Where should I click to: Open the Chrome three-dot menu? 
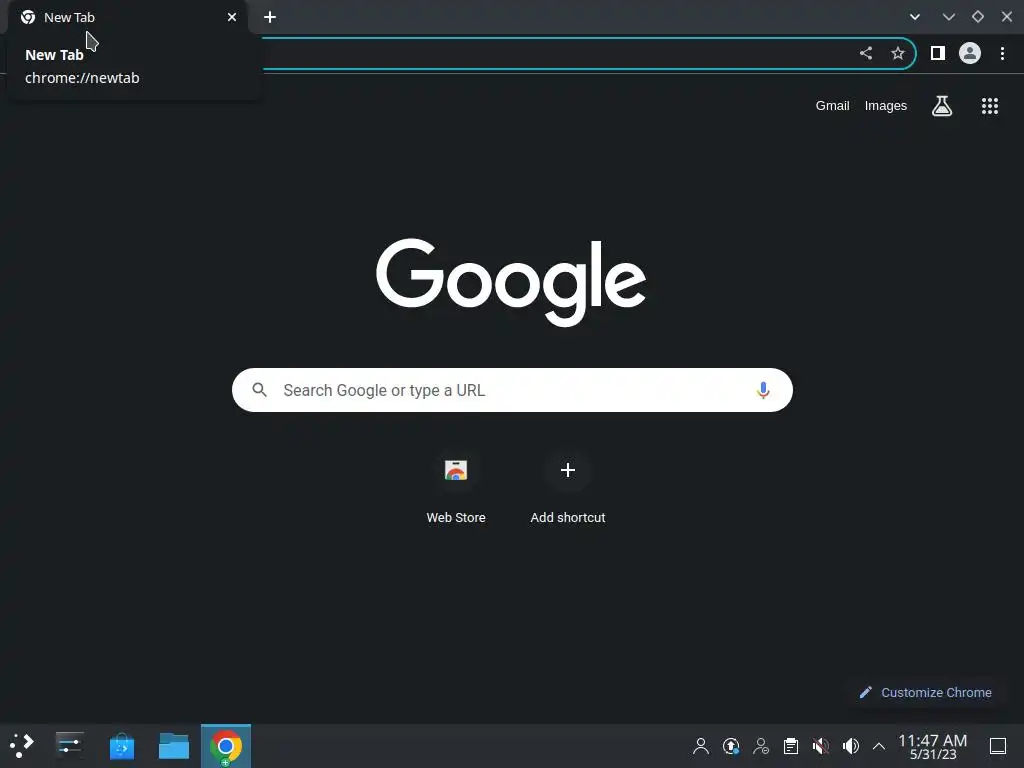[x=1002, y=54]
